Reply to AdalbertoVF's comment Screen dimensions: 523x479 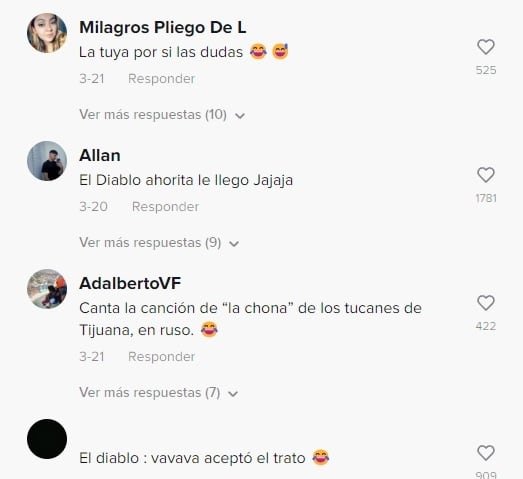coord(161,357)
